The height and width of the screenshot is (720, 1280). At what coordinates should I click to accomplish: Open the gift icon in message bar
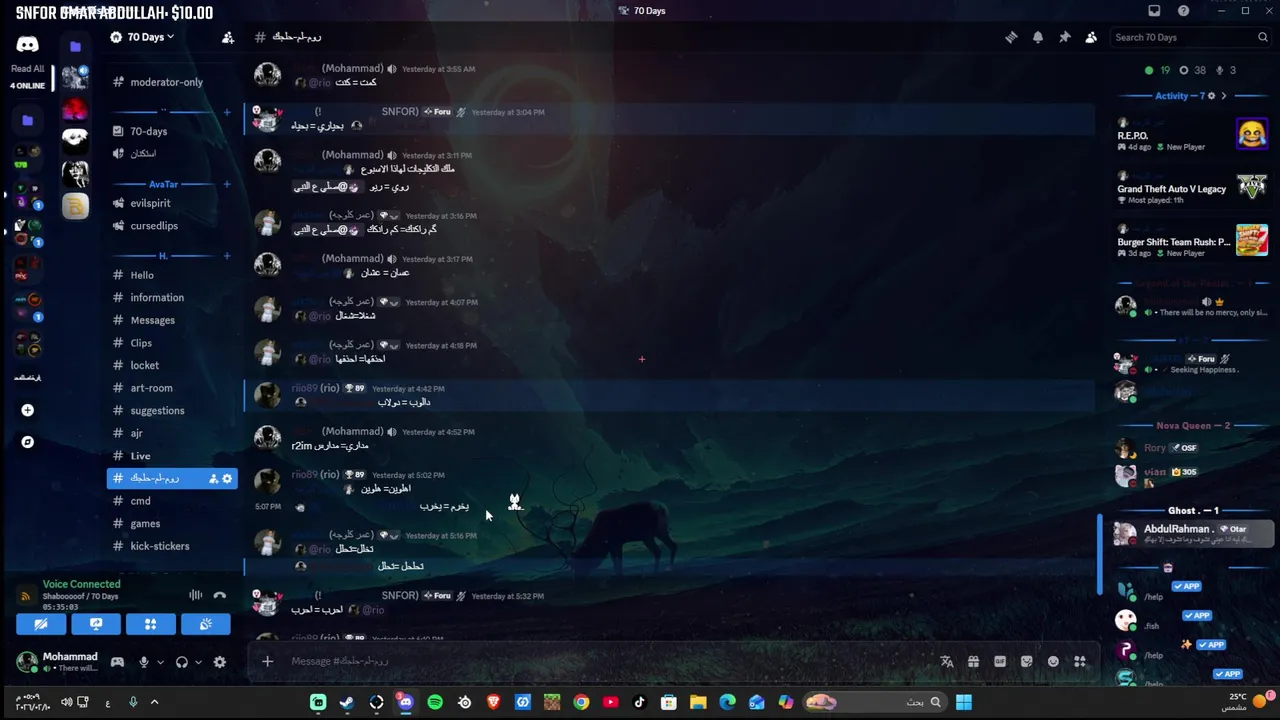click(x=973, y=661)
